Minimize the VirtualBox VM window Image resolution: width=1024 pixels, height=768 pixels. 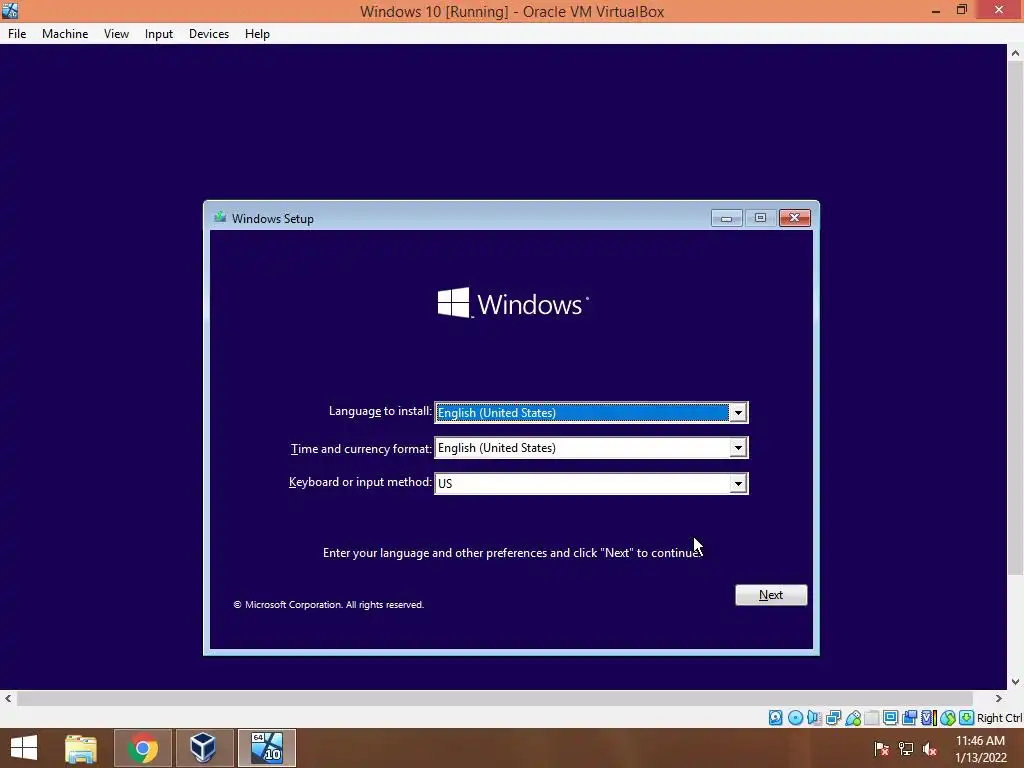click(936, 10)
